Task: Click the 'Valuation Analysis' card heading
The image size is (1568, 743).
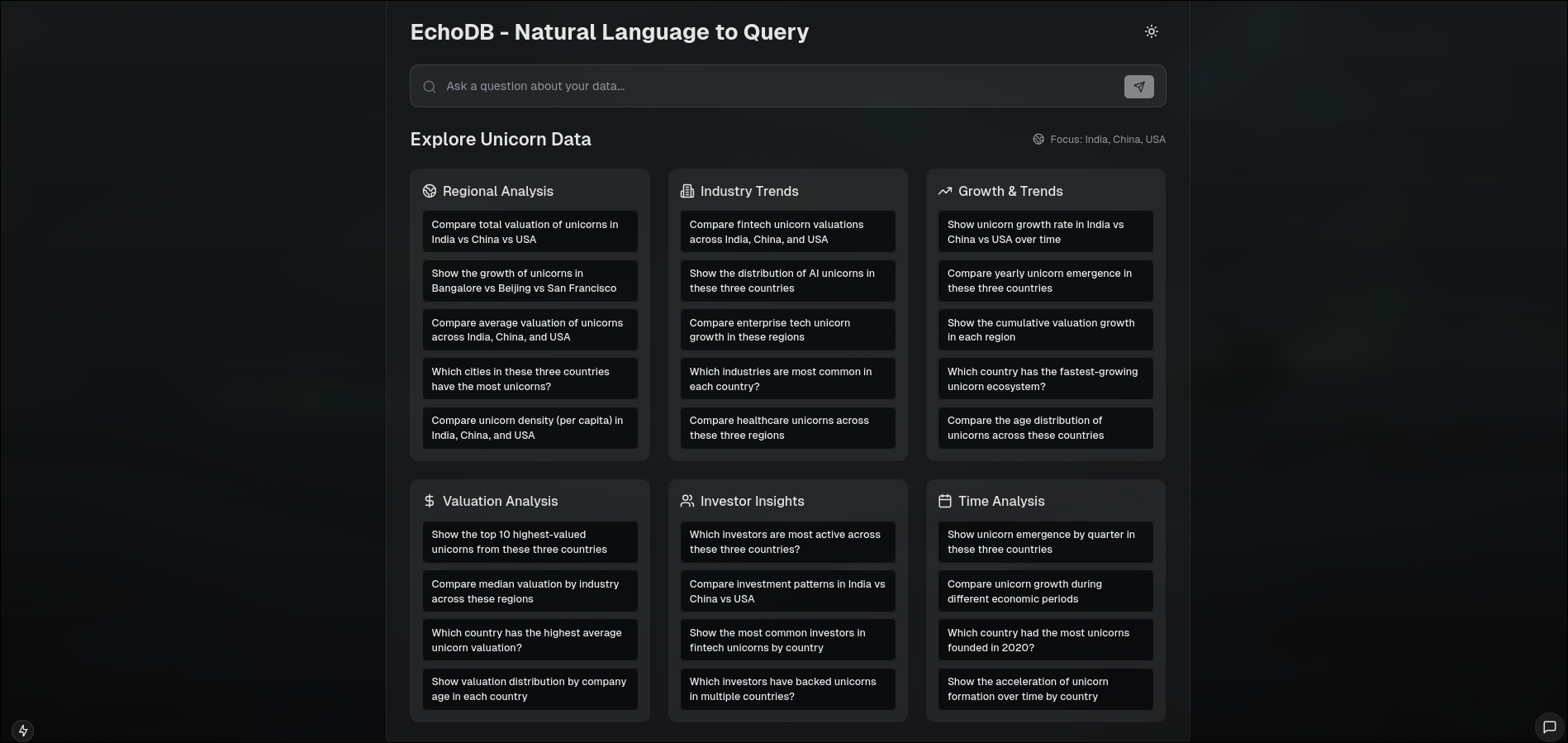Action: [500, 501]
